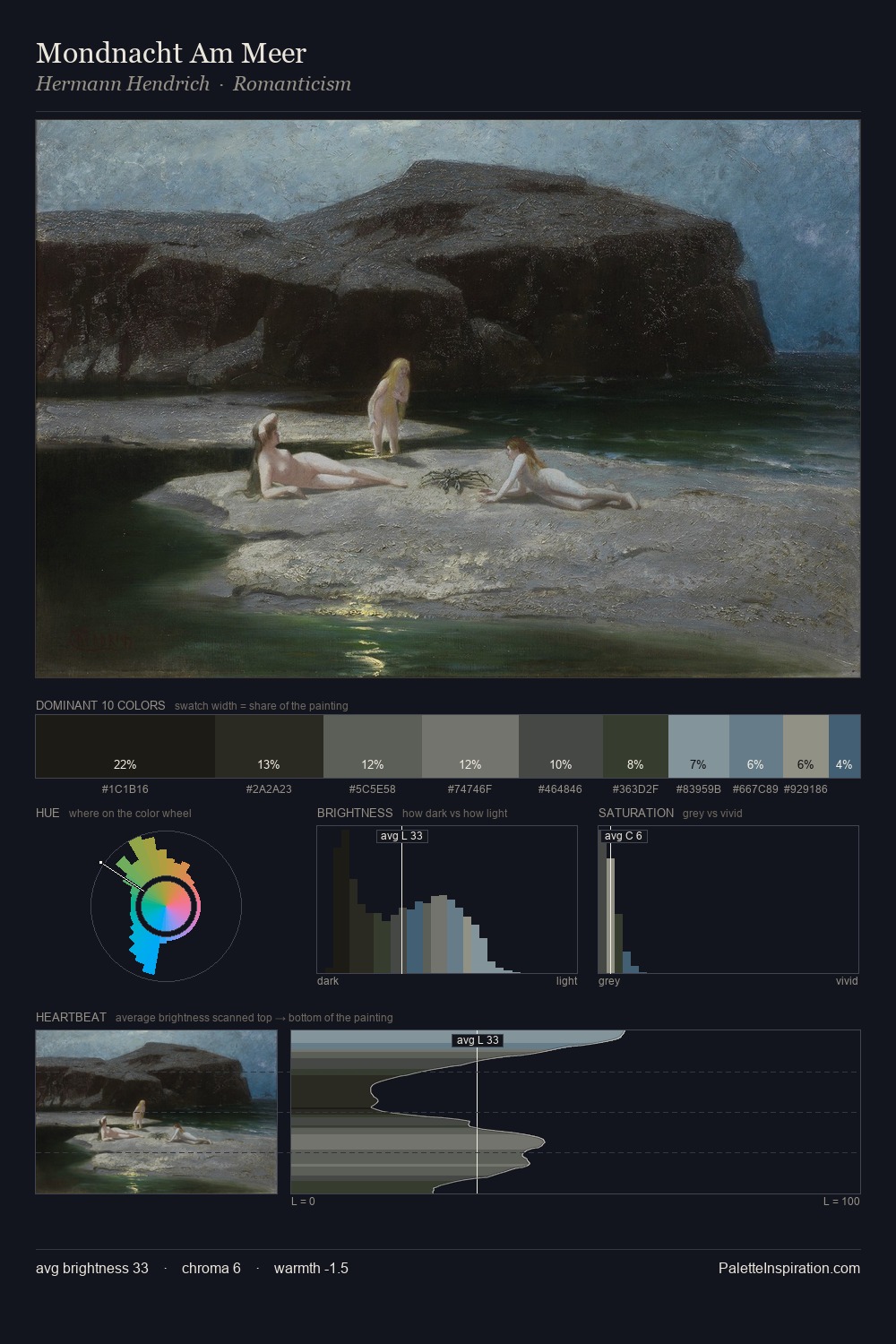Image resolution: width=896 pixels, height=1344 pixels.
Task: Click the hex code '#83959B' text
Action: 699,789
